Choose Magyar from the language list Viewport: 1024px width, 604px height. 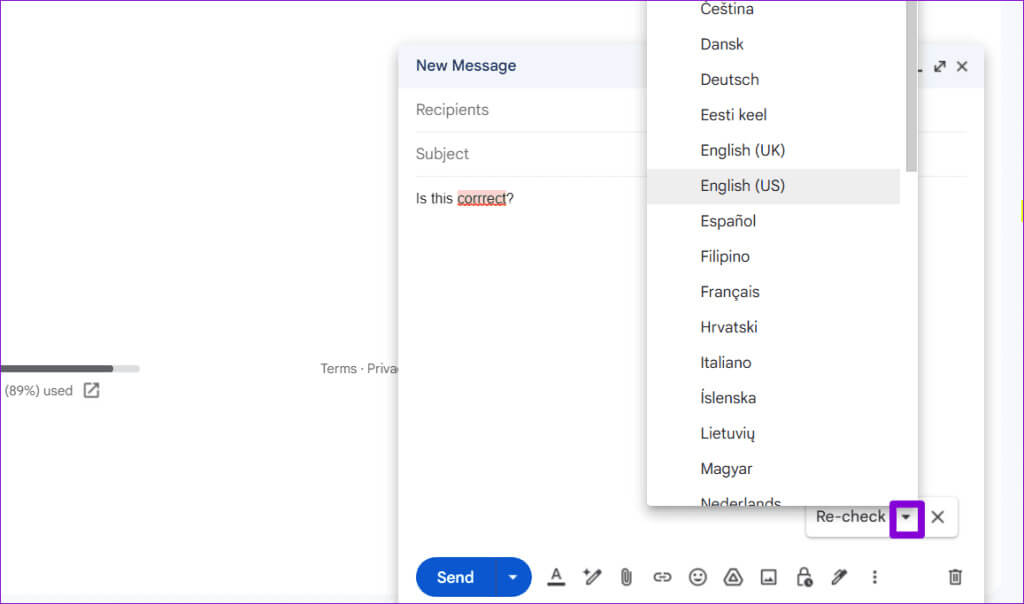773,469
